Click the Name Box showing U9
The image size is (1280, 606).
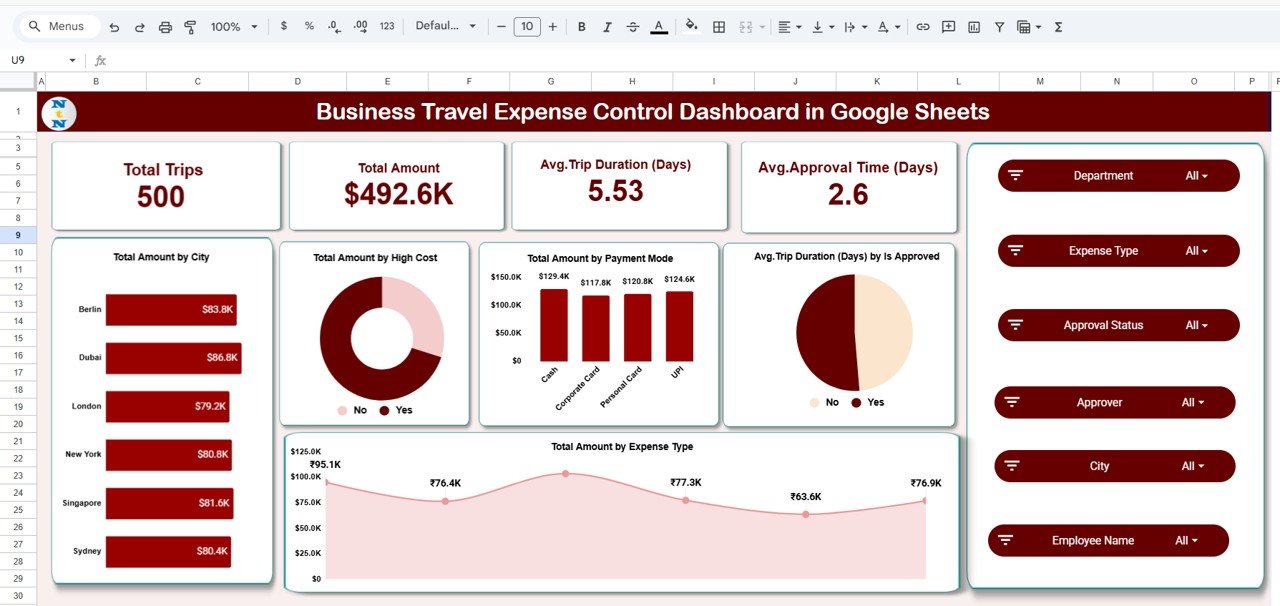[40, 61]
